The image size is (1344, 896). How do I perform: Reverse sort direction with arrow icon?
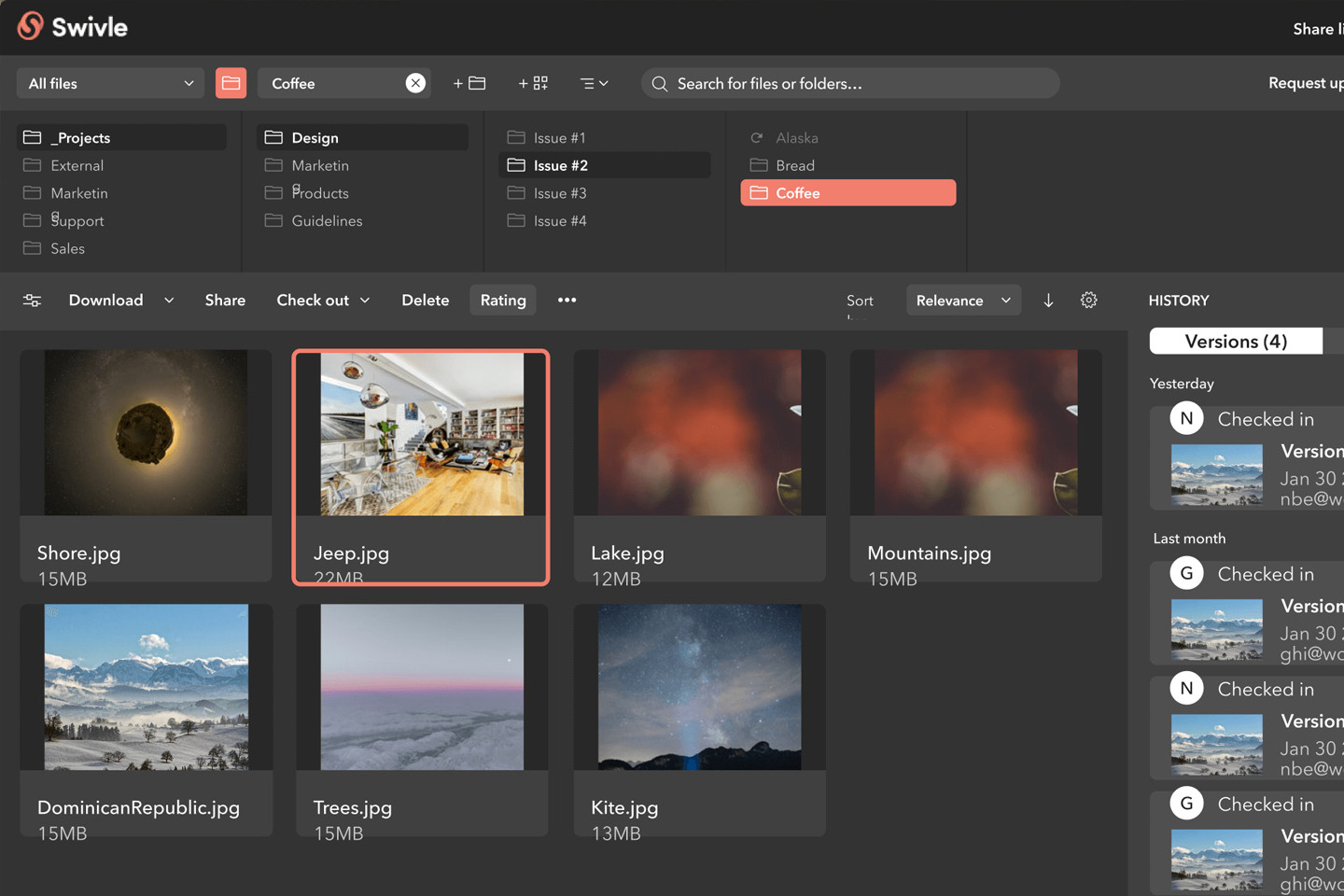(1048, 301)
